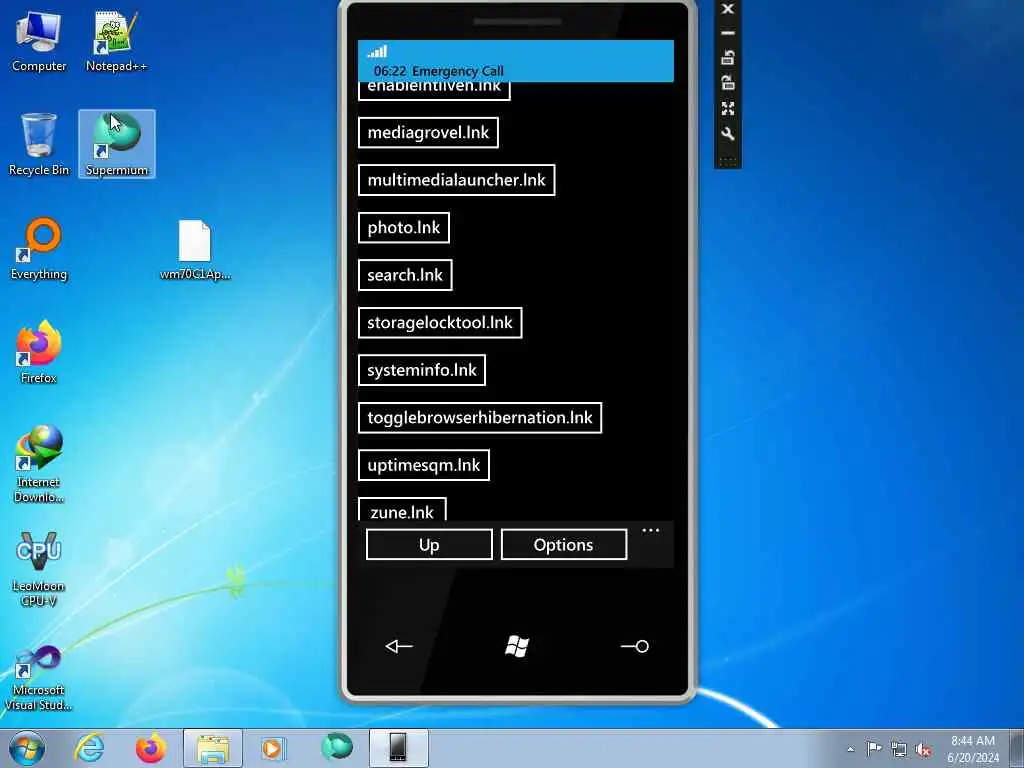Tap the phone hardware Back arrow

pyautogui.click(x=398, y=647)
